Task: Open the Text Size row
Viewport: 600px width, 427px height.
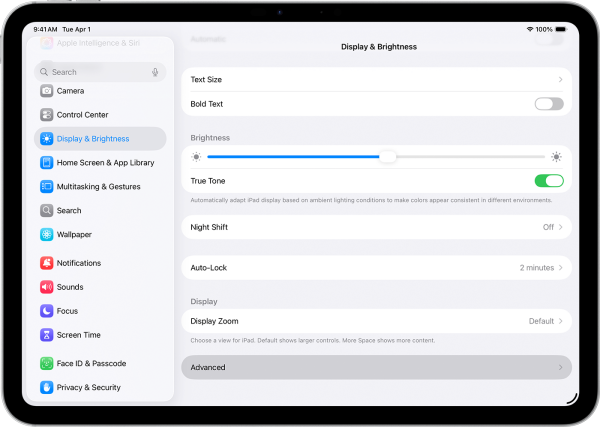Action: coord(377,80)
